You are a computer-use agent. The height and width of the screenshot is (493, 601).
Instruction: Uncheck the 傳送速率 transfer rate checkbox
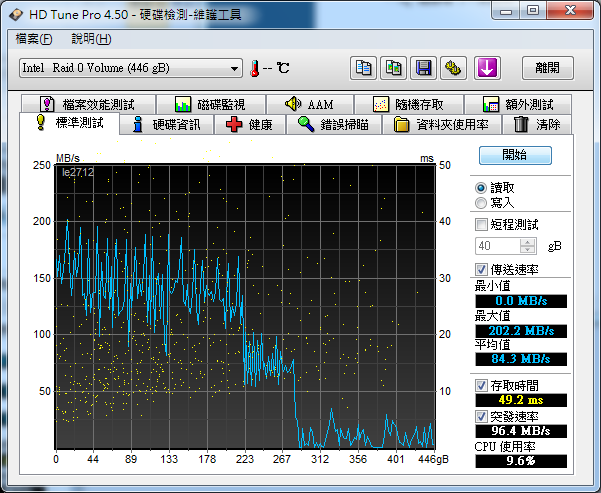point(482,269)
